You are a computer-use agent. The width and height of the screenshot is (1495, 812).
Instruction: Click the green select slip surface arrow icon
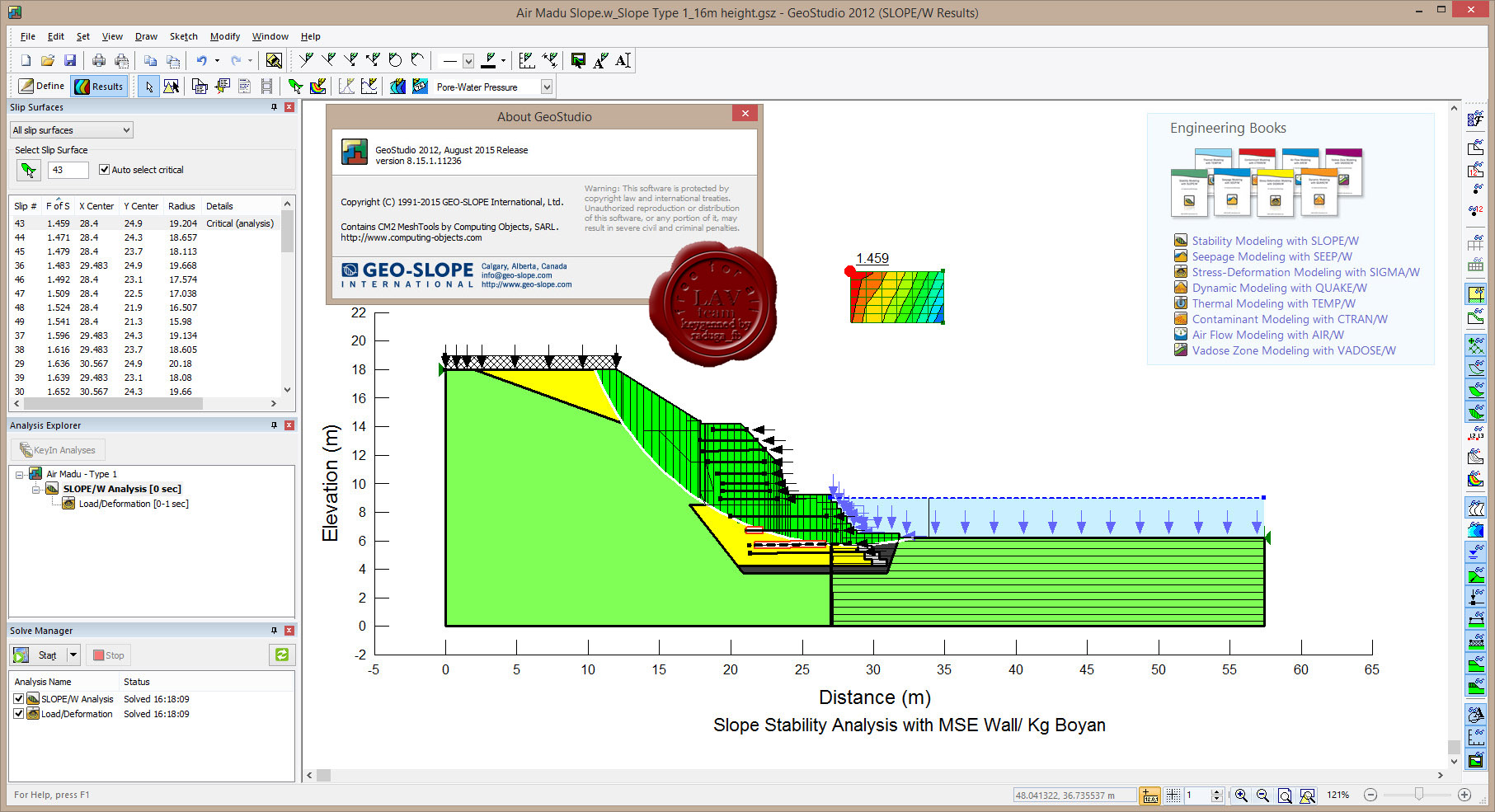click(x=29, y=170)
